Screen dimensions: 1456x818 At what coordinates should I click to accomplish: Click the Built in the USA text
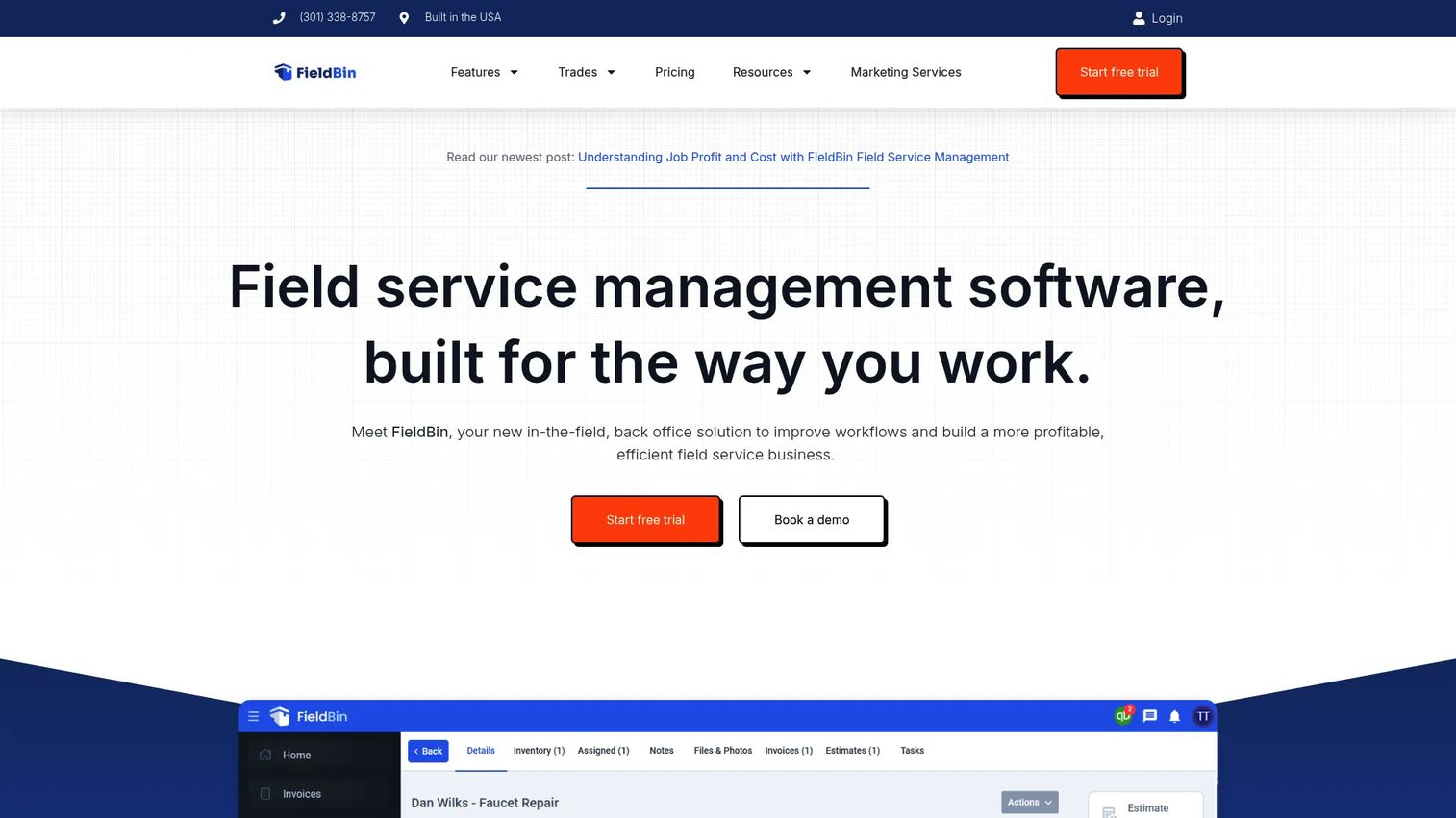point(463,17)
